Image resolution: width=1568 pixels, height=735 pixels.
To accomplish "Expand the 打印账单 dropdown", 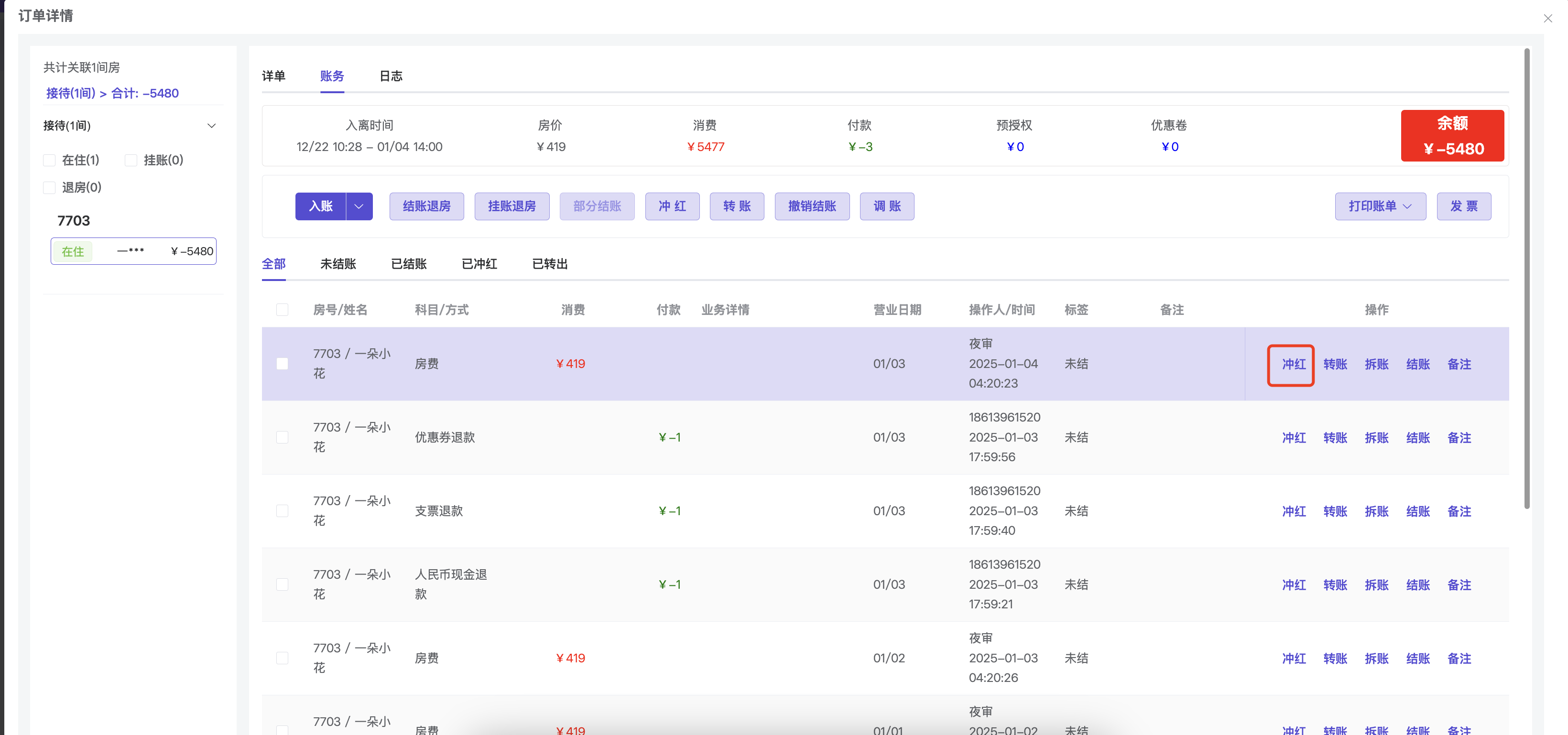I will pyautogui.click(x=1380, y=206).
